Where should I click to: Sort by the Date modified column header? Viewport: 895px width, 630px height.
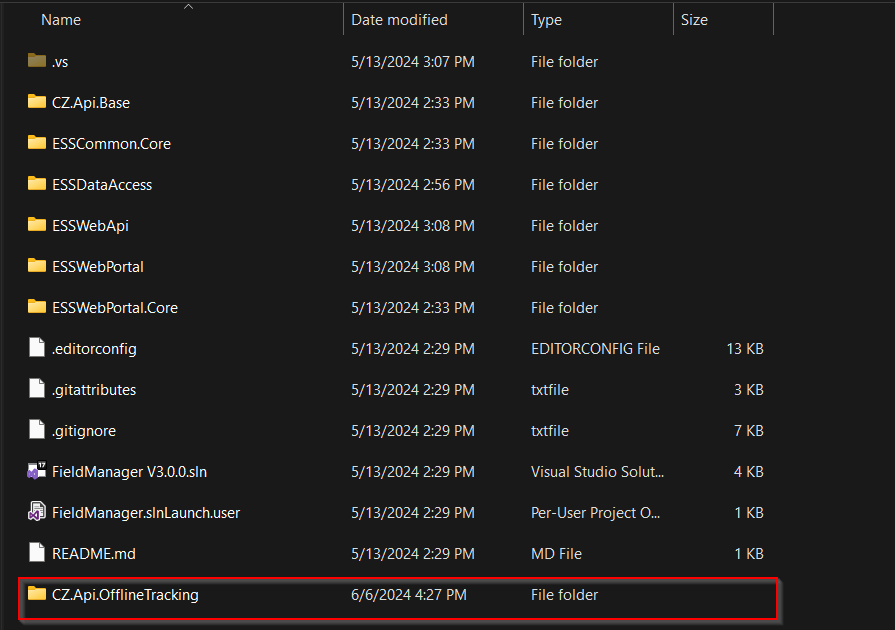click(399, 20)
